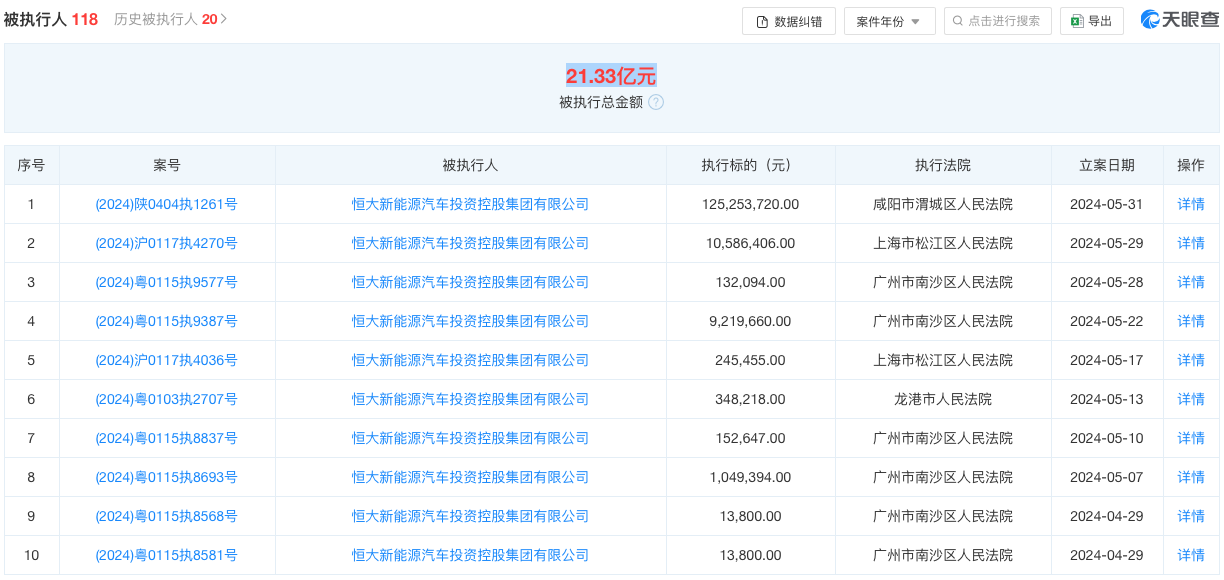The image size is (1224, 580).
Task: Click date 2024-05-13
Action: [1107, 399]
